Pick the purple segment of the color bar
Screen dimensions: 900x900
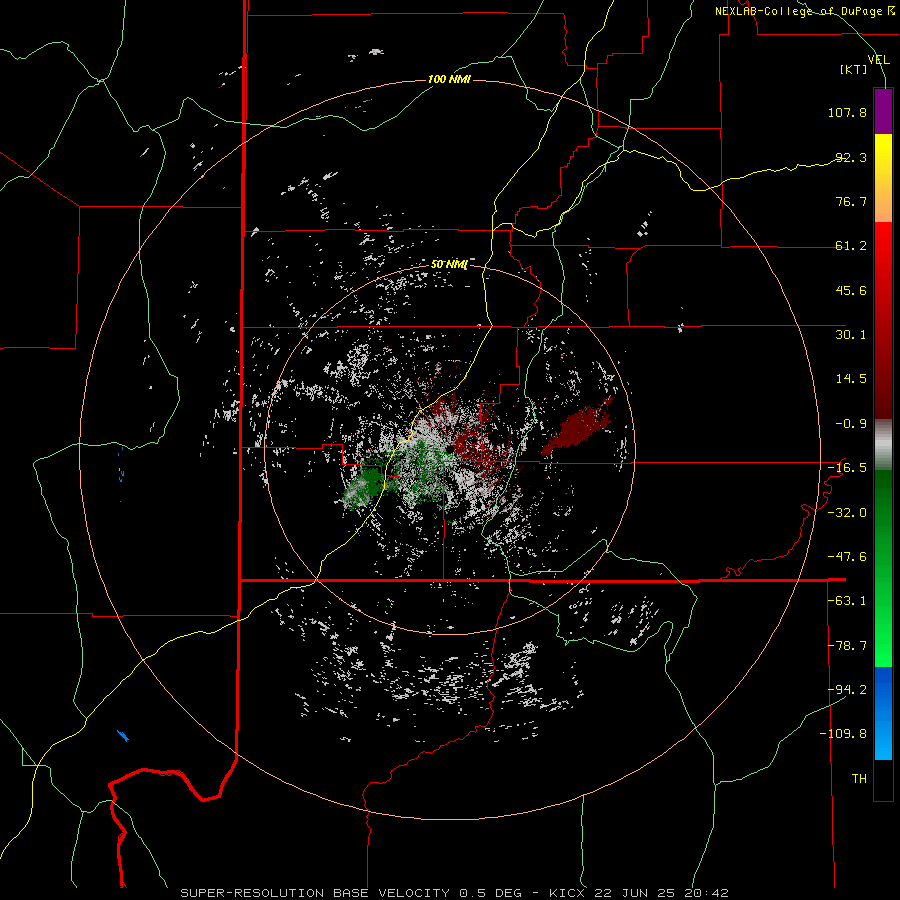pos(883,111)
